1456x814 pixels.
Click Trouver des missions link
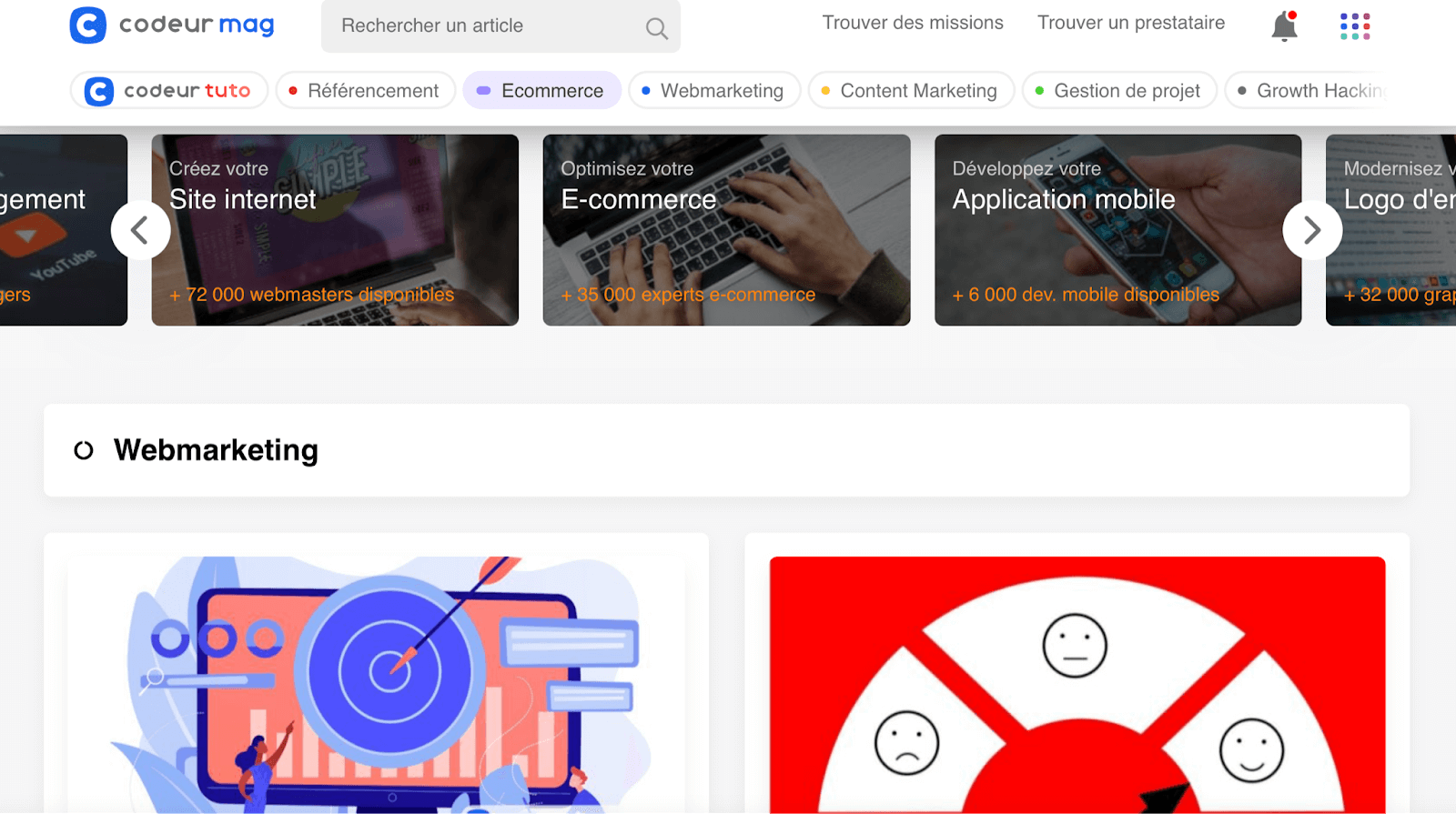[x=913, y=23]
